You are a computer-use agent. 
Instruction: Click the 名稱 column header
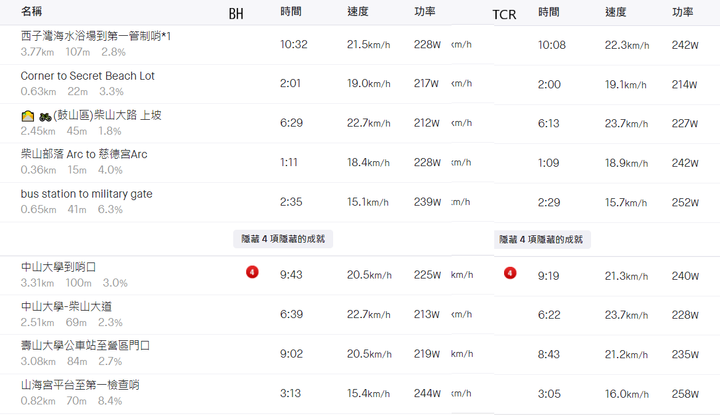(x=31, y=11)
